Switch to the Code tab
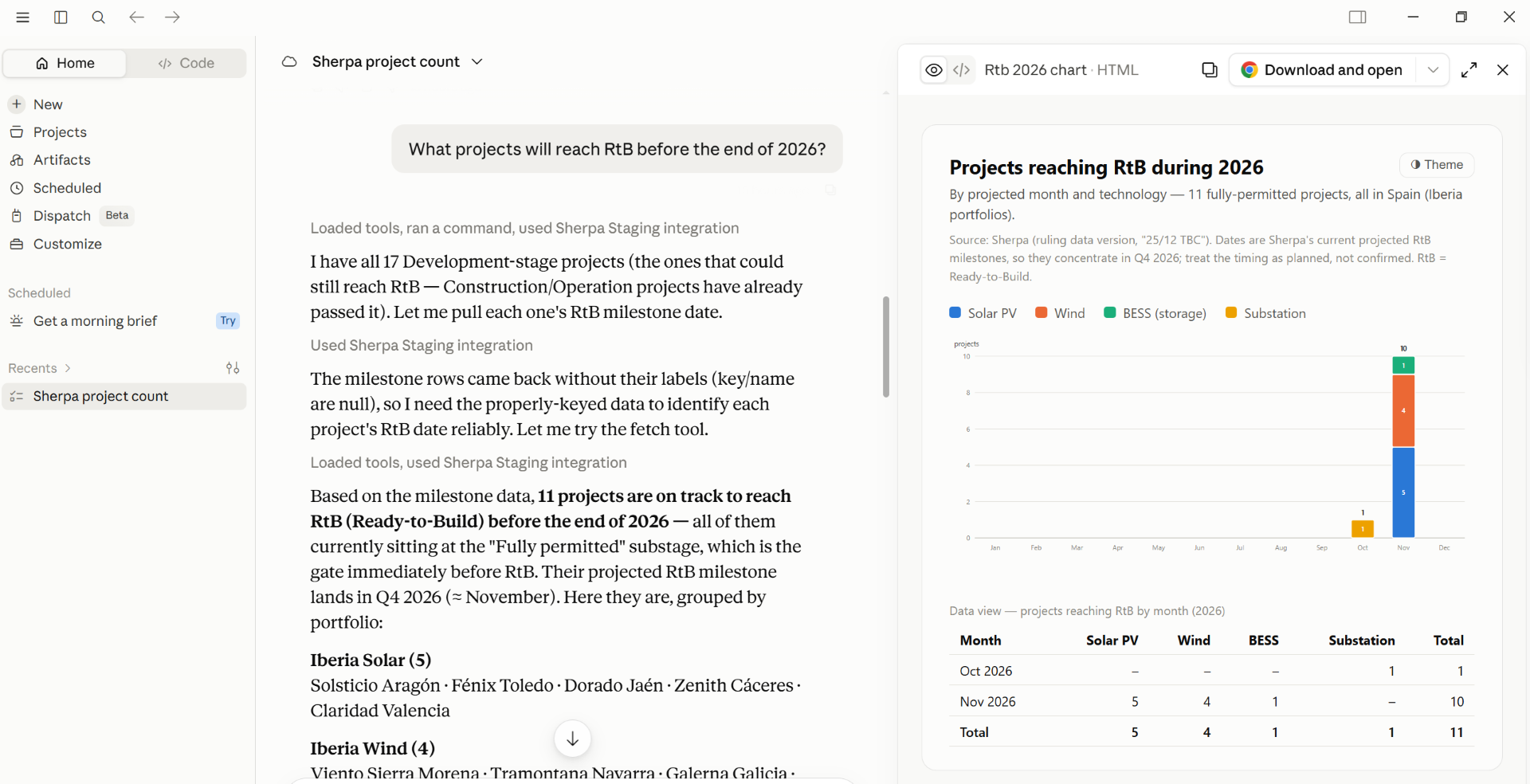 (x=186, y=64)
